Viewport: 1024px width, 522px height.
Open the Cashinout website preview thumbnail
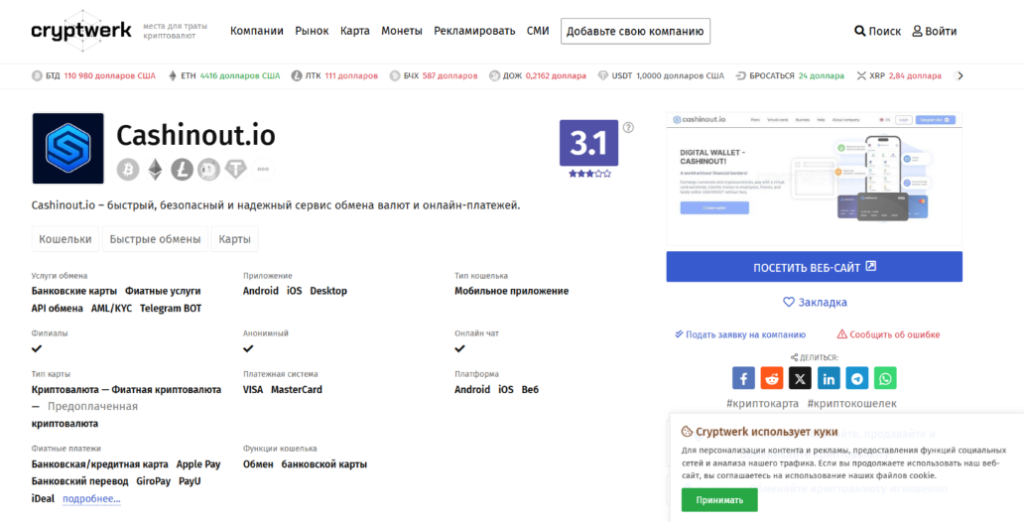coord(814,178)
